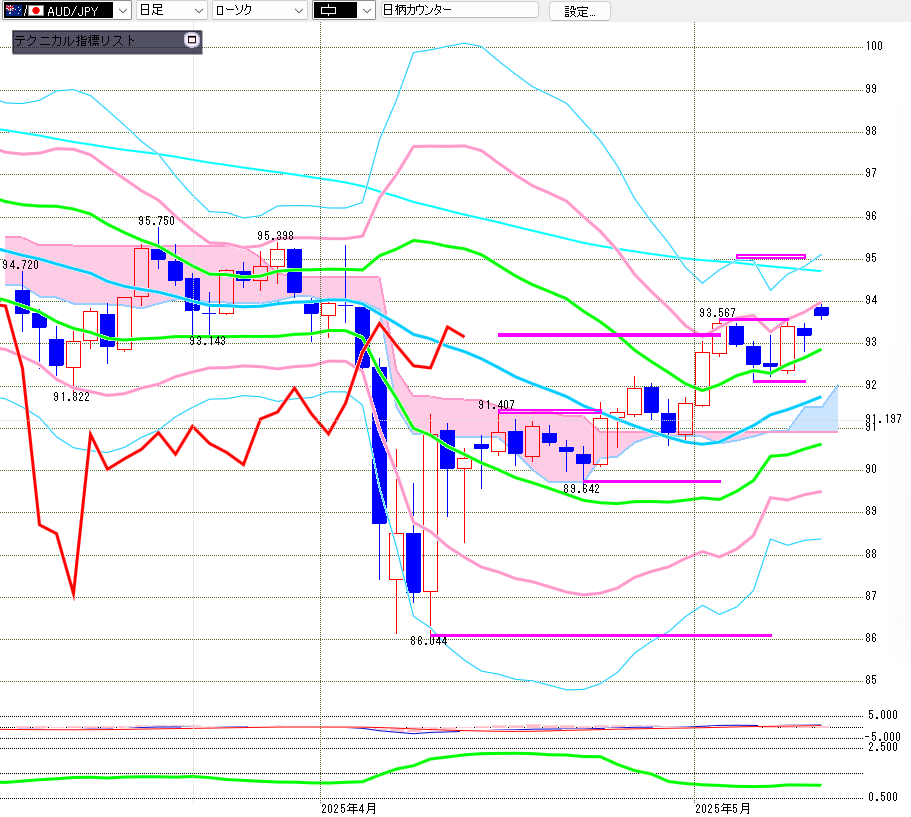Click the 93.143 price label
The width and height of the screenshot is (911, 817).
207,341
